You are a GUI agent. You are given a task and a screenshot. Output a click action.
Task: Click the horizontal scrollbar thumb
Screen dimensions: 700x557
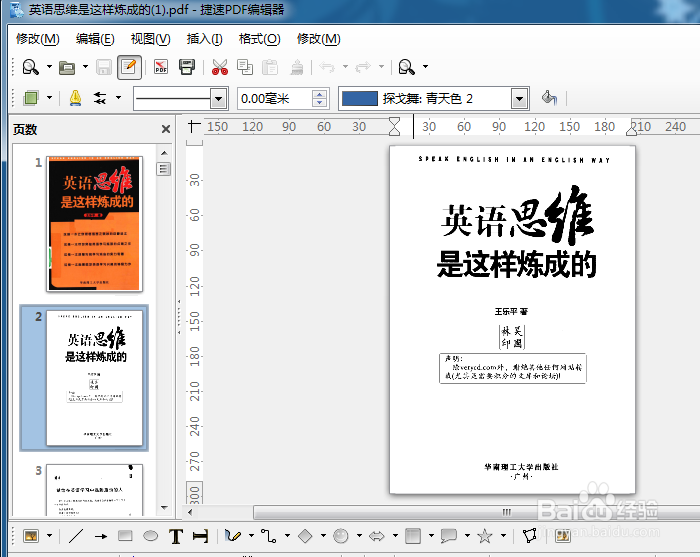(x=476, y=512)
